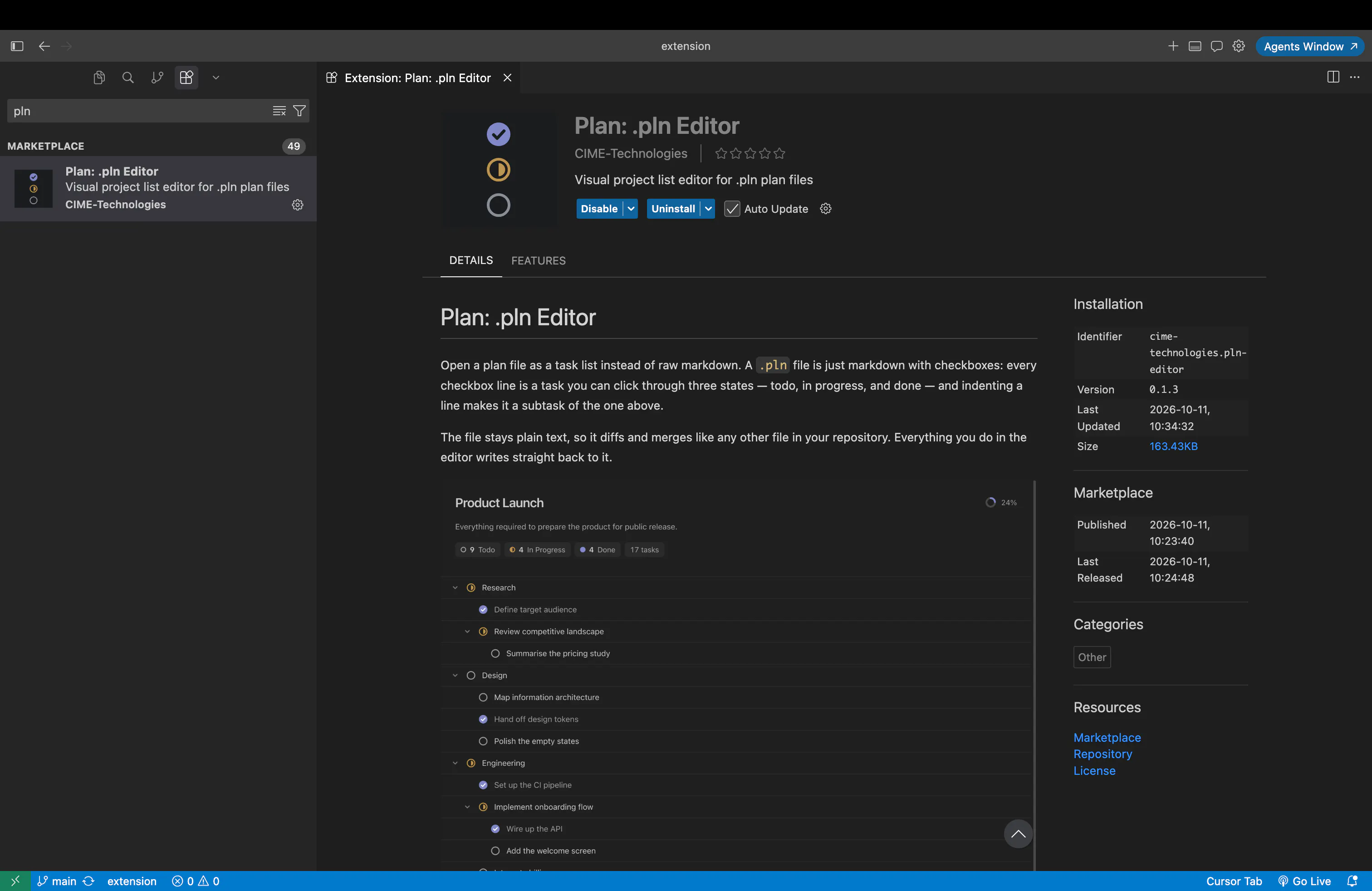The width and height of the screenshot is (1372, 891).
Task: Click the five-star rating
Action: (x=750, y=153)
